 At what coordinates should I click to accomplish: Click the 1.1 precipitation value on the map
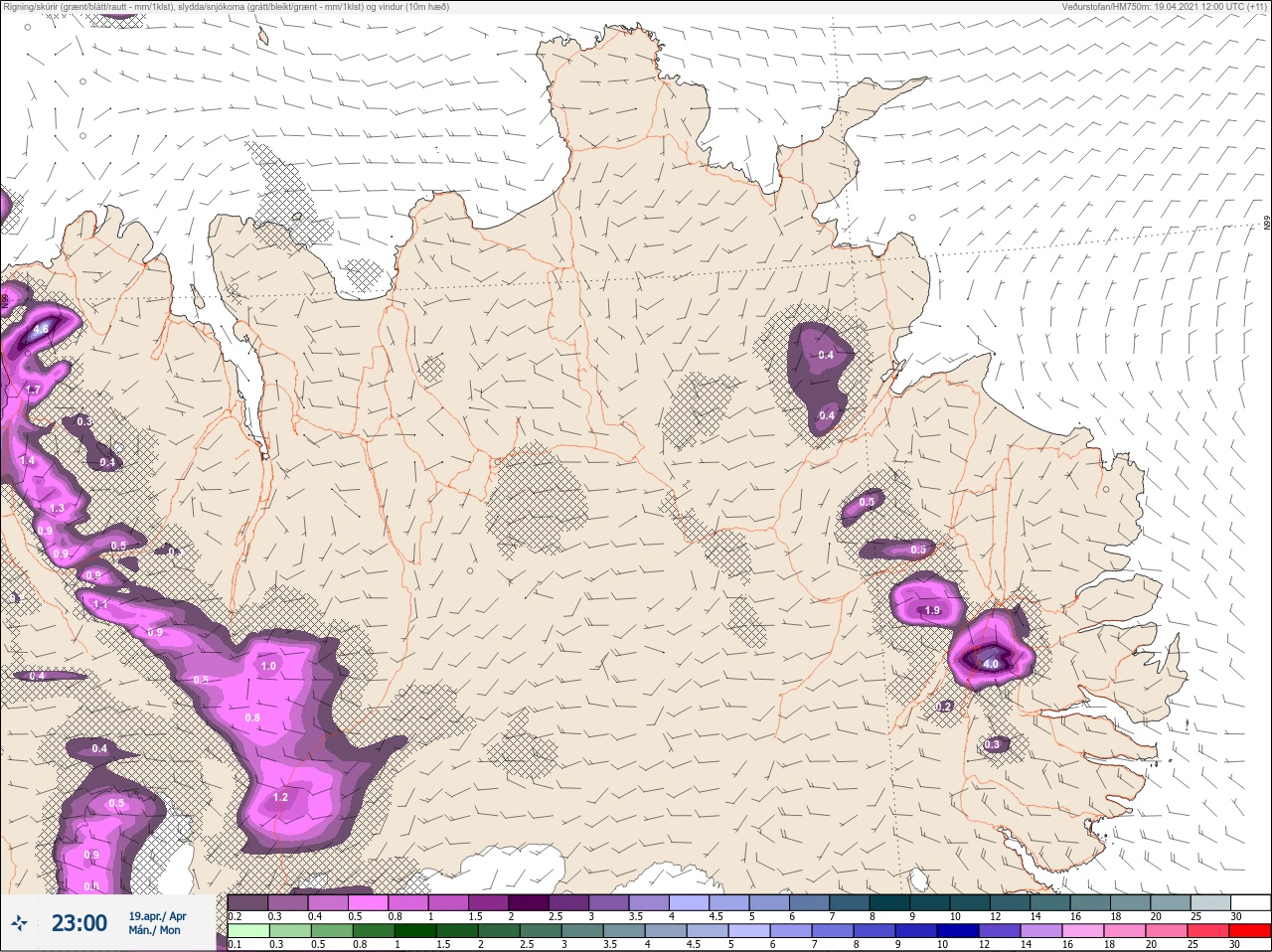tap(100, 604)
